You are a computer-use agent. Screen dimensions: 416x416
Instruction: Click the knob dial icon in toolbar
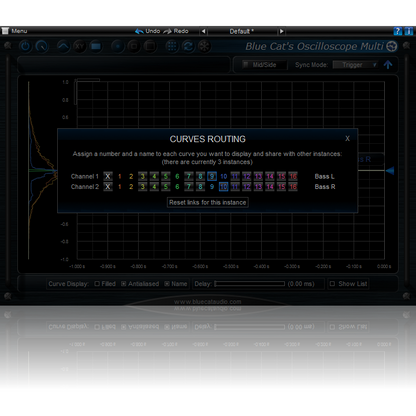tap(41, 46)
